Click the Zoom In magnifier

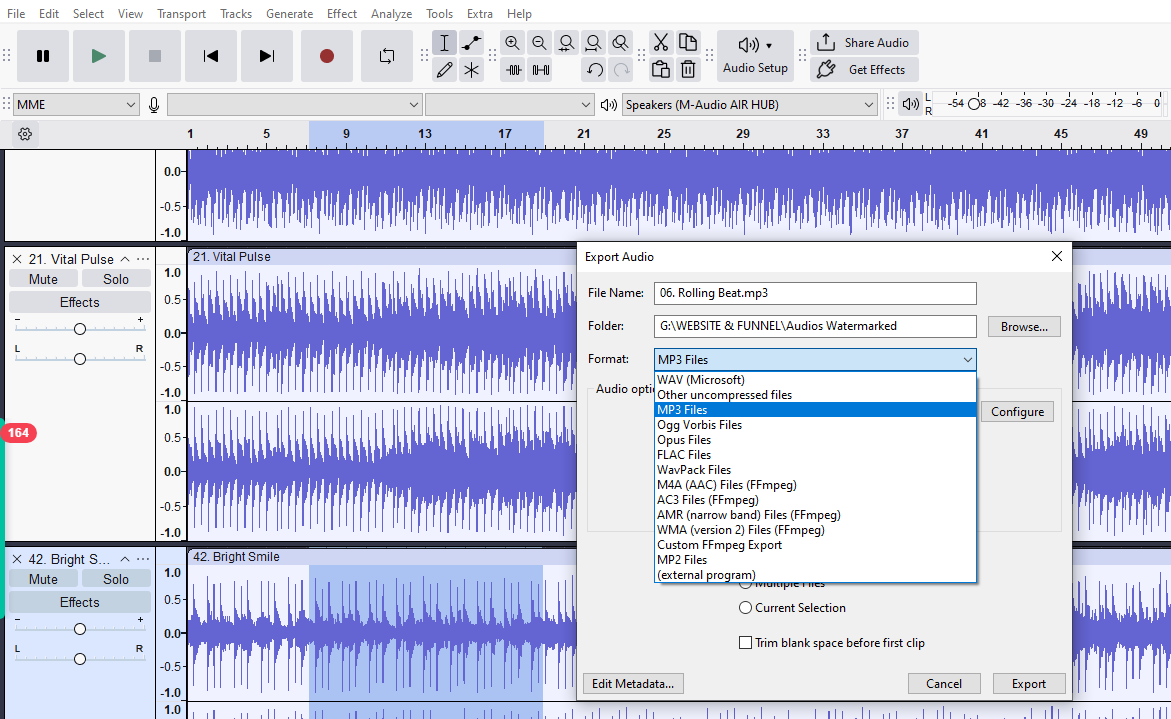pyautogui.click(x=512, y=43)
